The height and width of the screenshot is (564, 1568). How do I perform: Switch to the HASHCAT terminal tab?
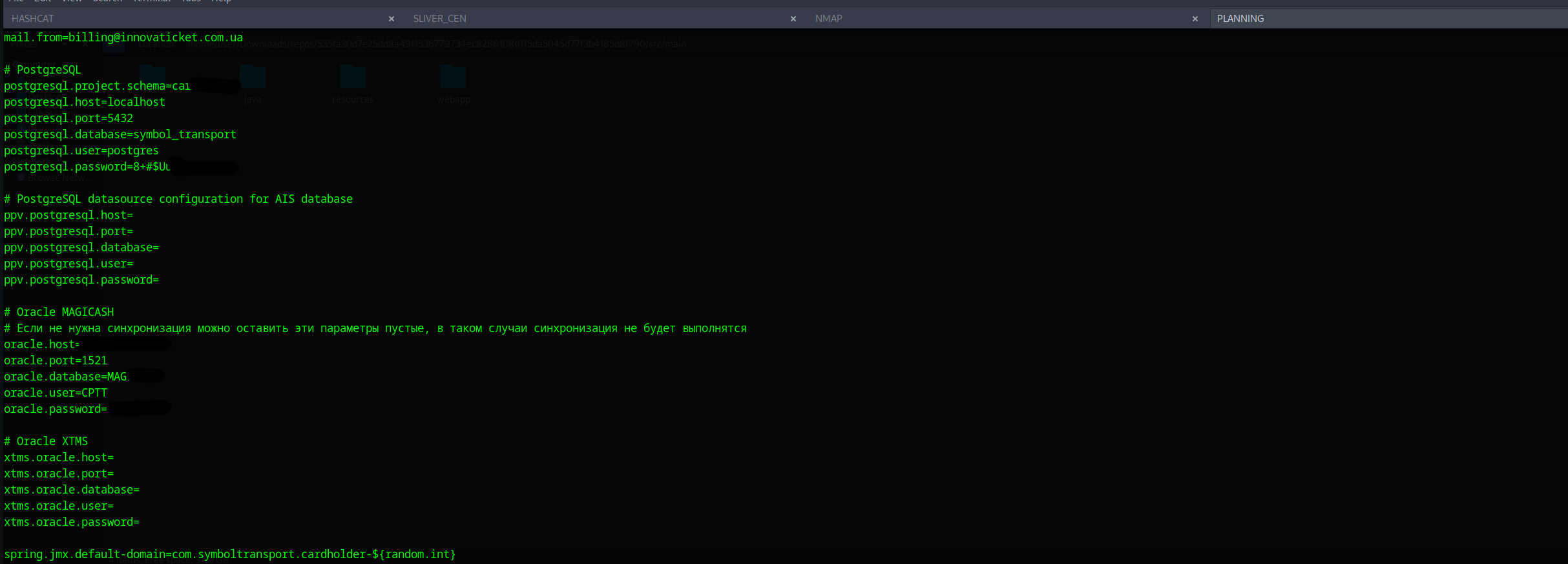(x=33, y=19)
